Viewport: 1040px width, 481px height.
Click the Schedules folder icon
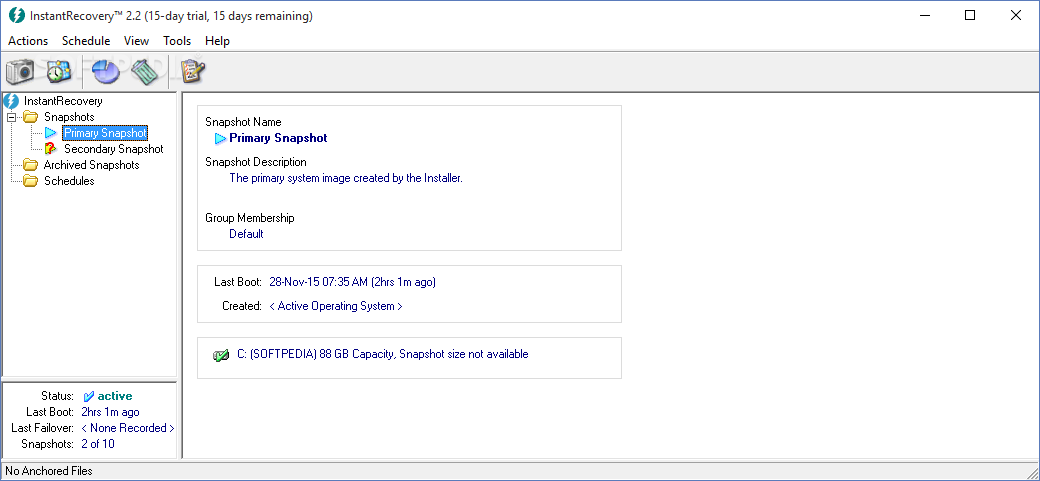tap(31, 181)
